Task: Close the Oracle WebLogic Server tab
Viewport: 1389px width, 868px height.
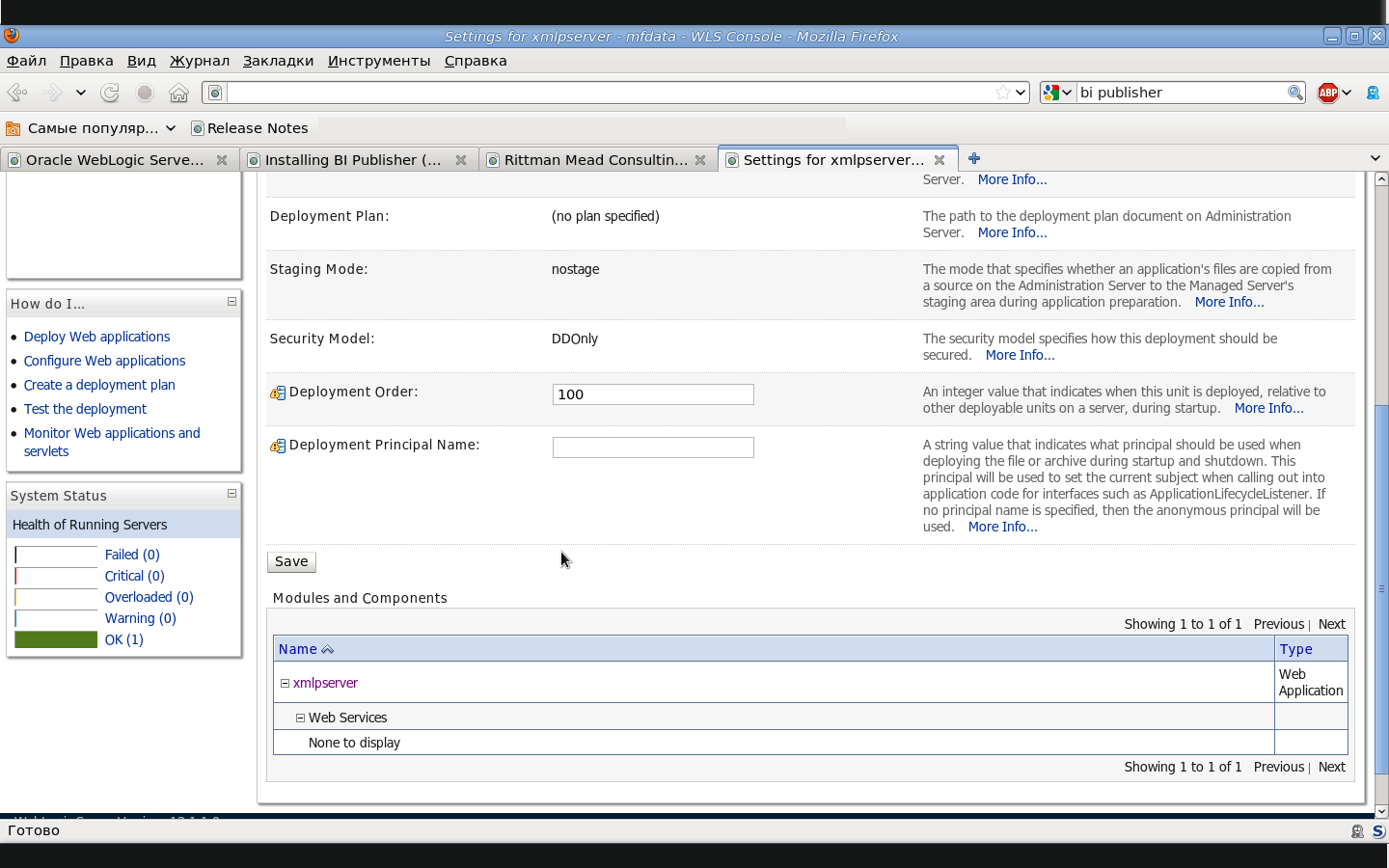Action: [222, 160]
